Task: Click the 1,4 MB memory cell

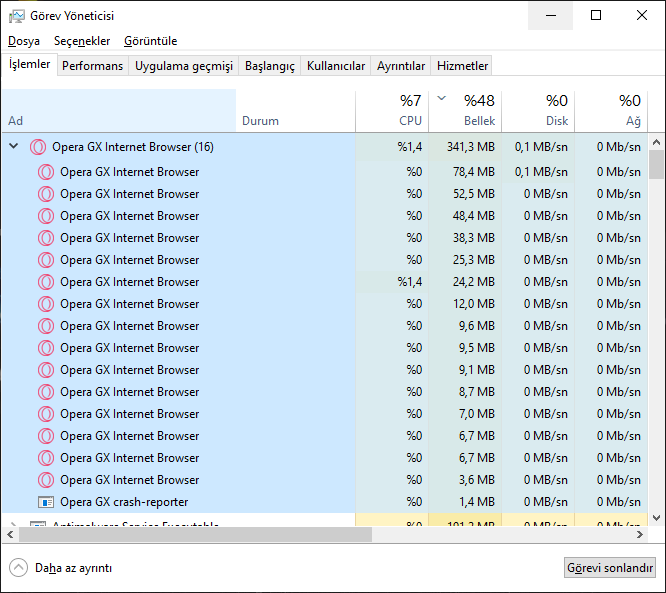Action: [465, 502]
